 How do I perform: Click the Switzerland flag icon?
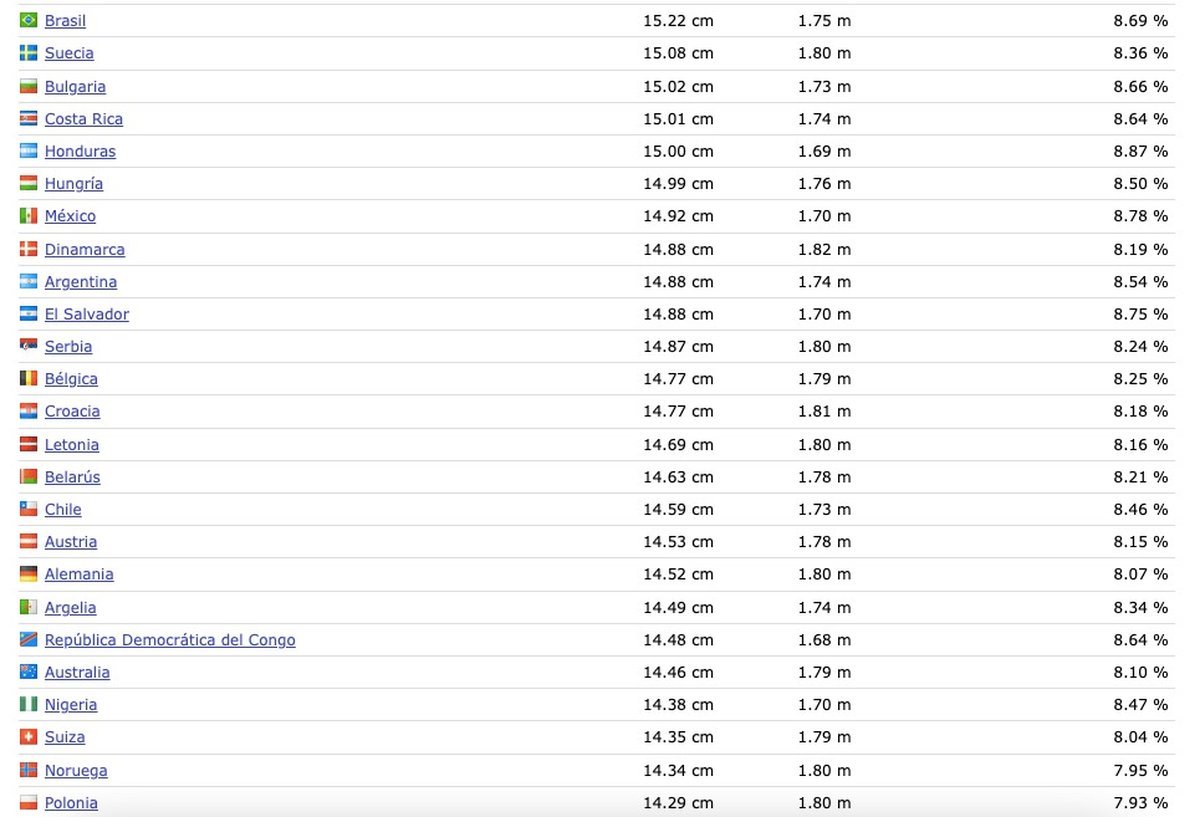(28, 737)
